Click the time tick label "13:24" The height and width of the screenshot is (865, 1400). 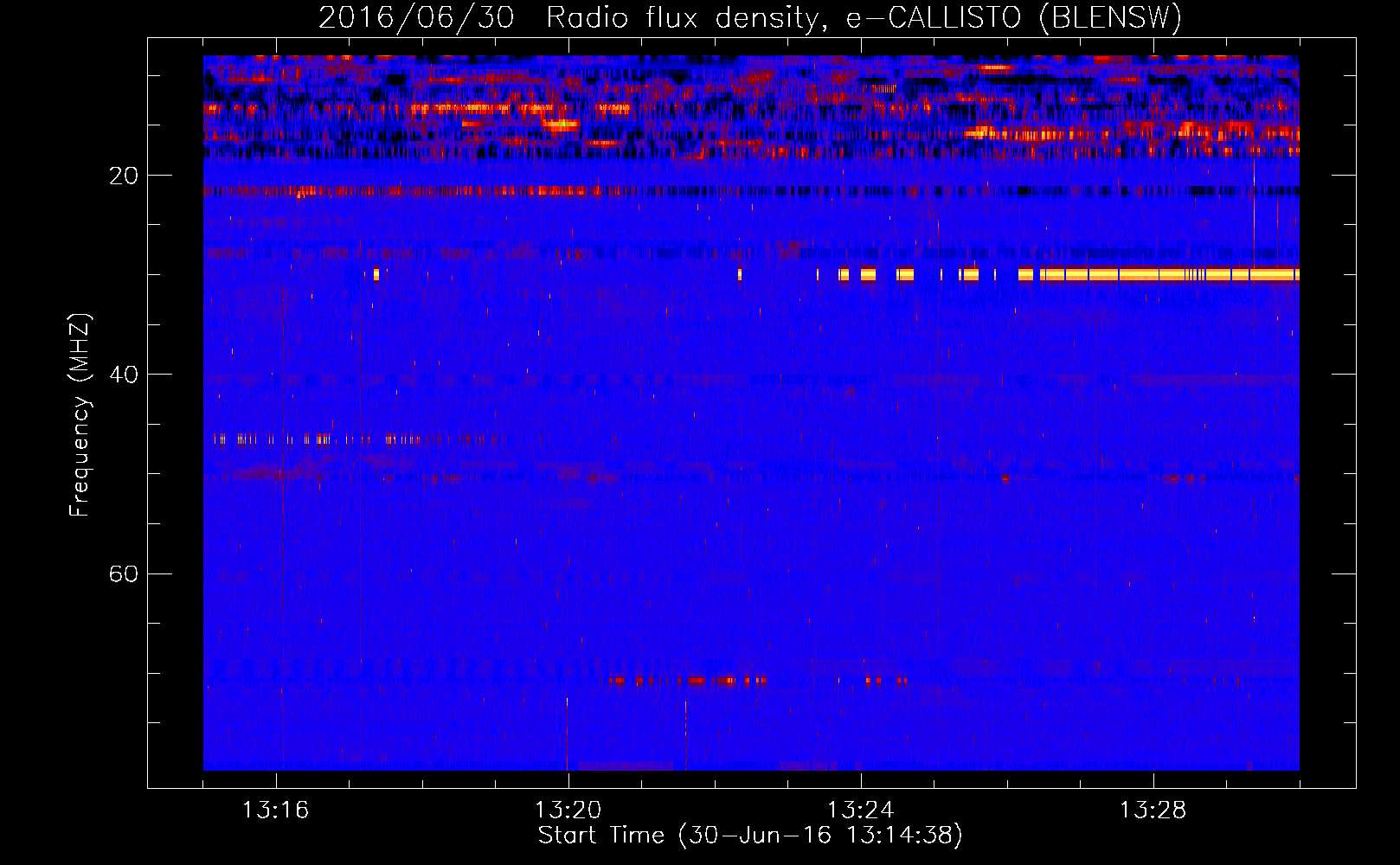pos(861,811)
